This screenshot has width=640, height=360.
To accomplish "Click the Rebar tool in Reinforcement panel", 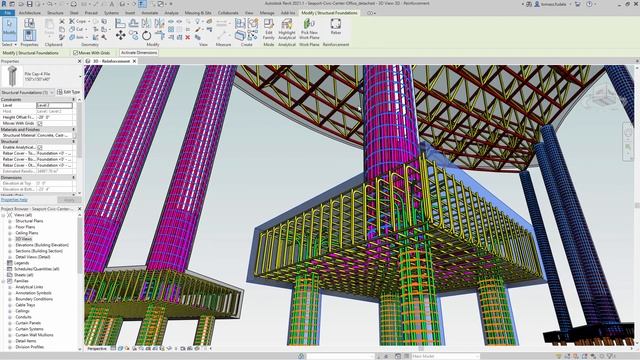I will click(336, 27).
